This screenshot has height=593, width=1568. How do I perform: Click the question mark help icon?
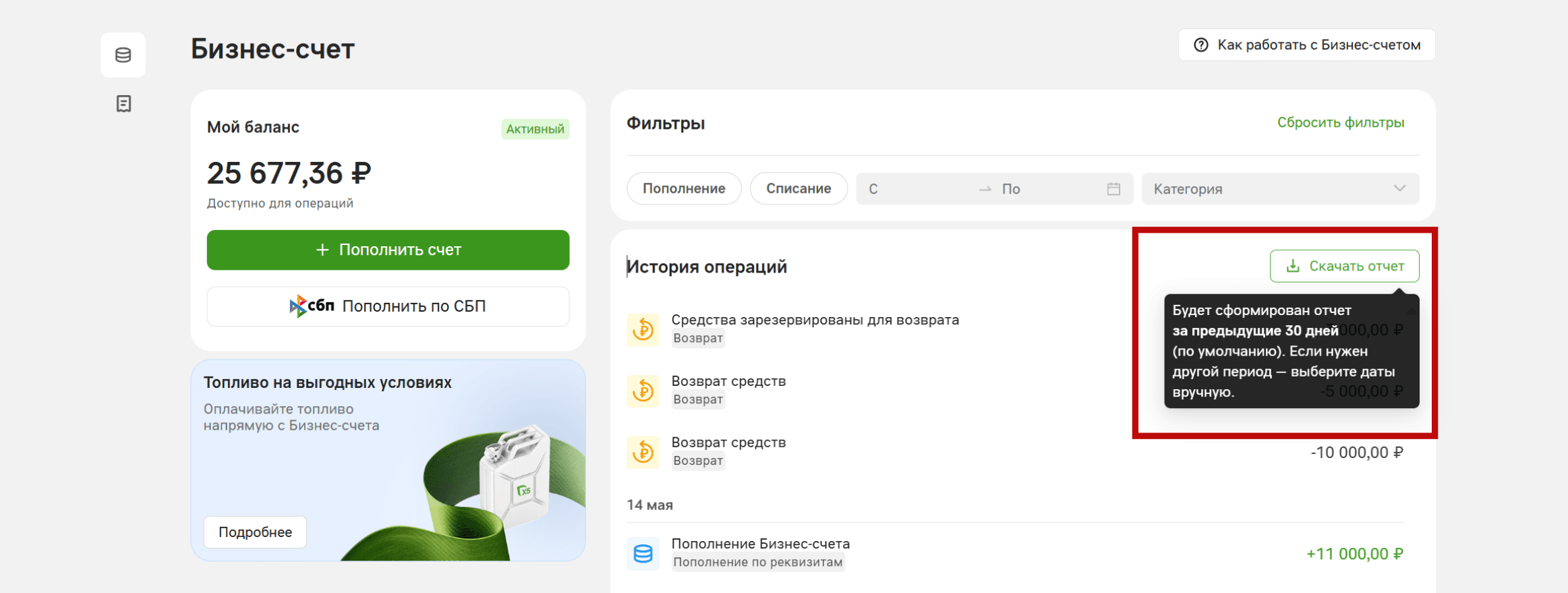[x=1200, y=45]
